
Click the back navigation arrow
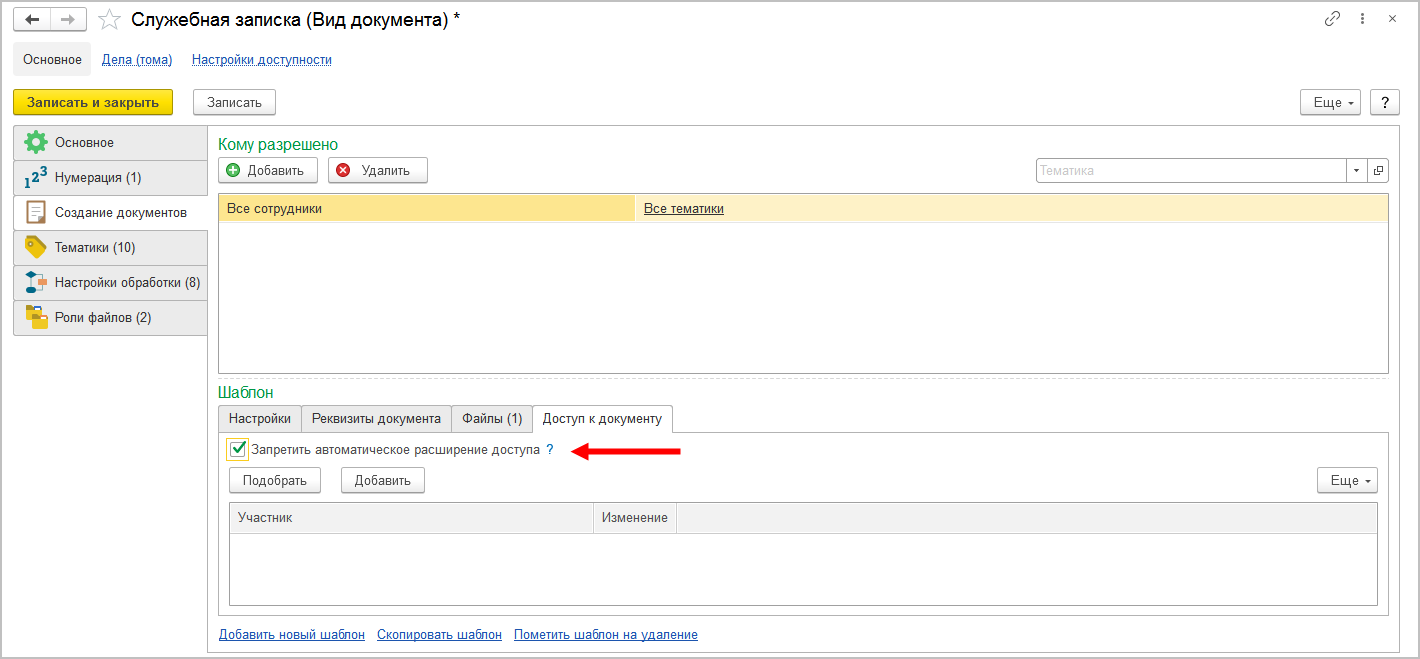[x=32, y=20]
